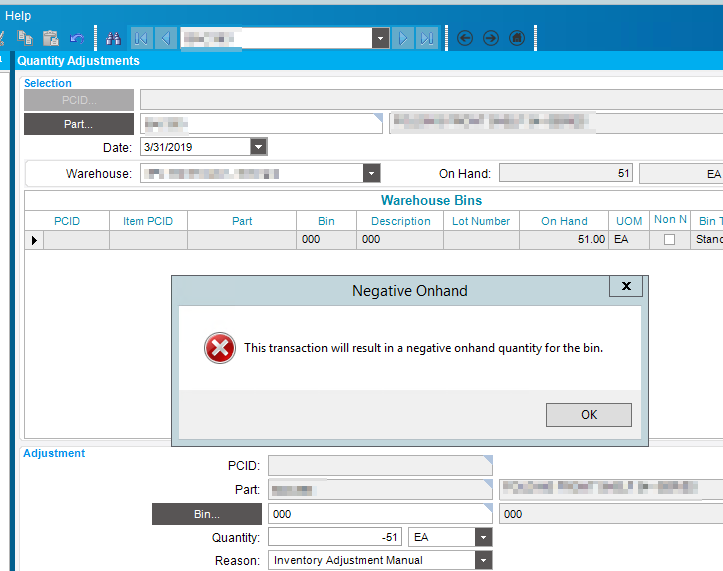Image resolution: width=723 pixels, height=571 pixels.
Task: Expand the toolbar record selector dropdown
Action: pos(380,38)
